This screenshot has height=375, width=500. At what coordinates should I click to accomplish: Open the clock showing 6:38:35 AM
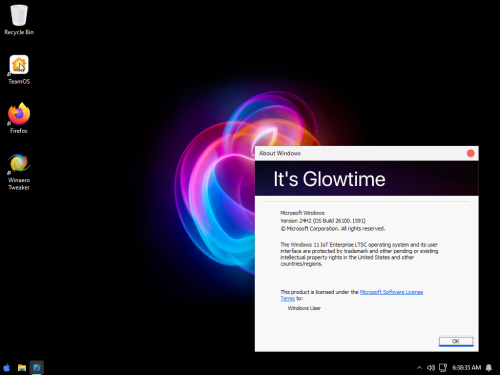[467, 368]
